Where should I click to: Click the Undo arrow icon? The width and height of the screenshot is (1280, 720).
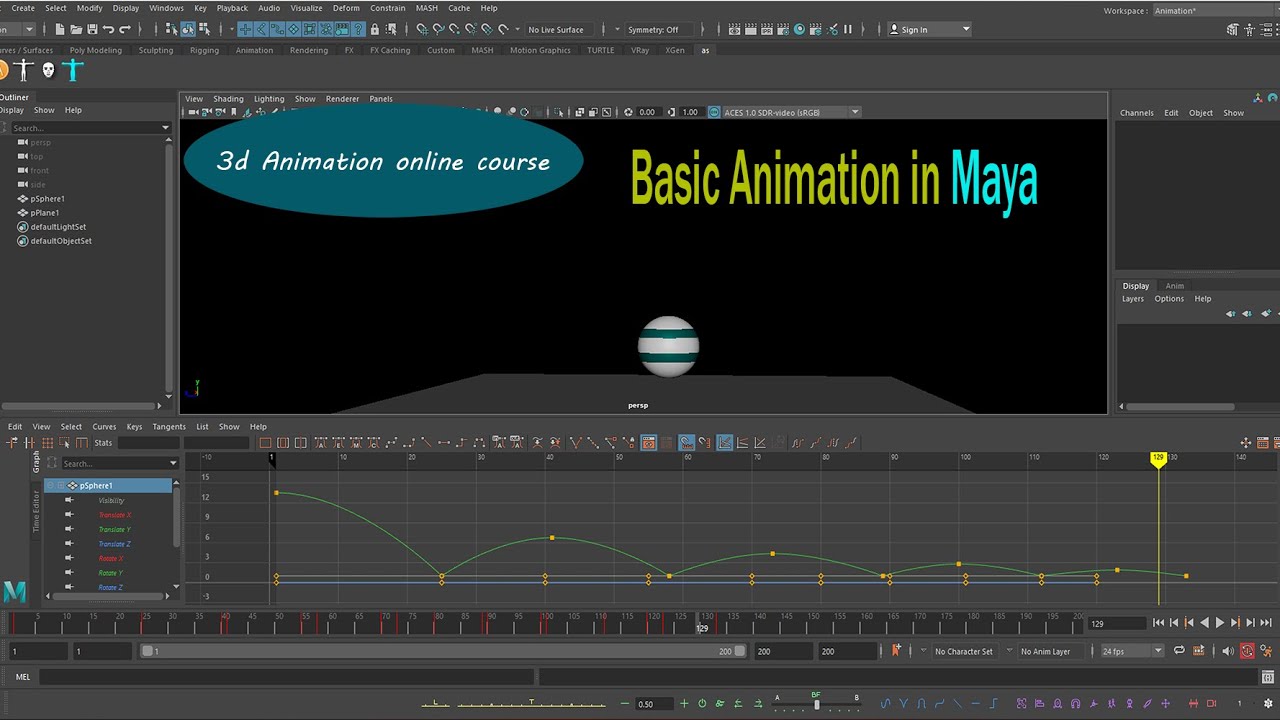[x=108, y=30]
